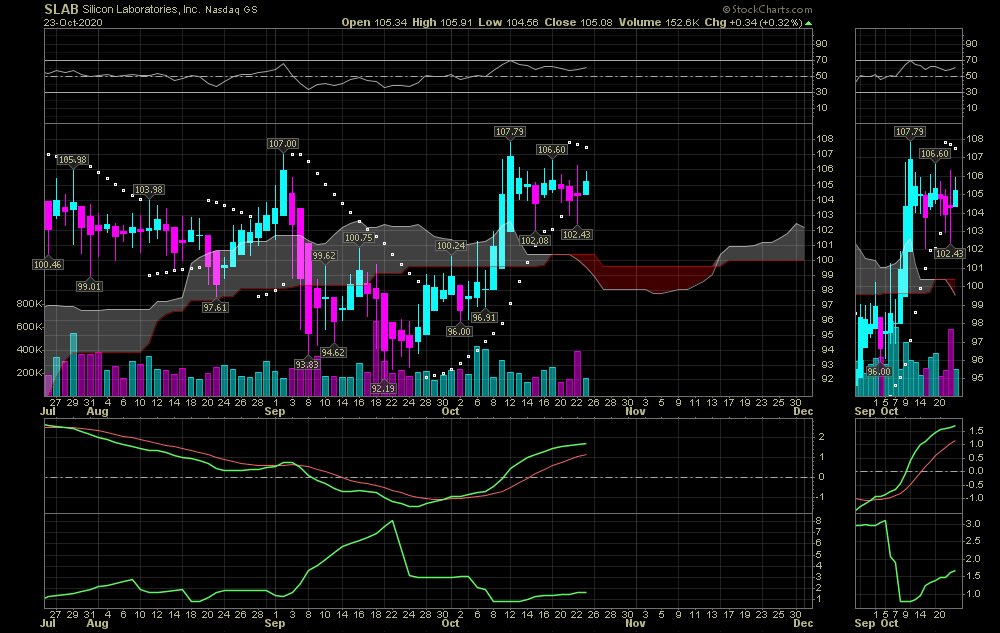Click the 97.61 price label
1000x633 pixels.
216,307
